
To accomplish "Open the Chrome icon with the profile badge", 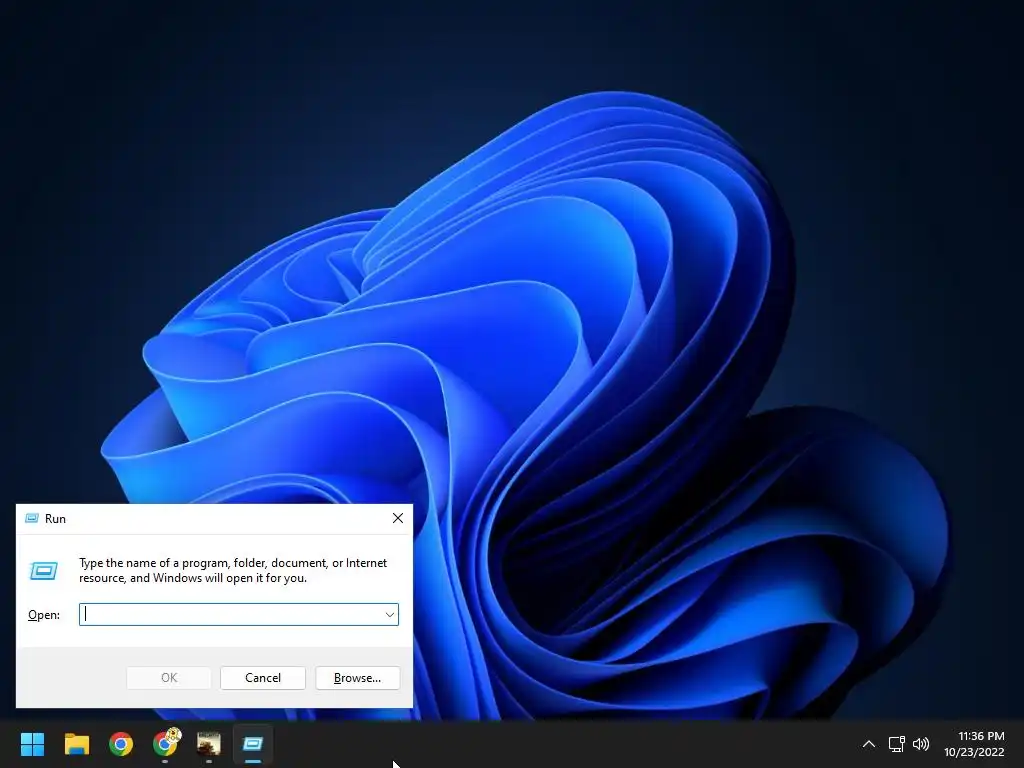I will (x=166, y=742).
